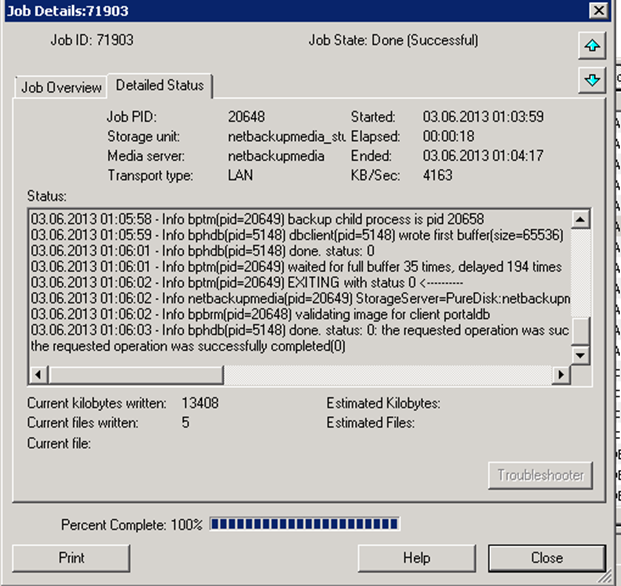Click media server value netbackupmedia
The height and width of the screenshot is (586, 621).
click(276, 156)
